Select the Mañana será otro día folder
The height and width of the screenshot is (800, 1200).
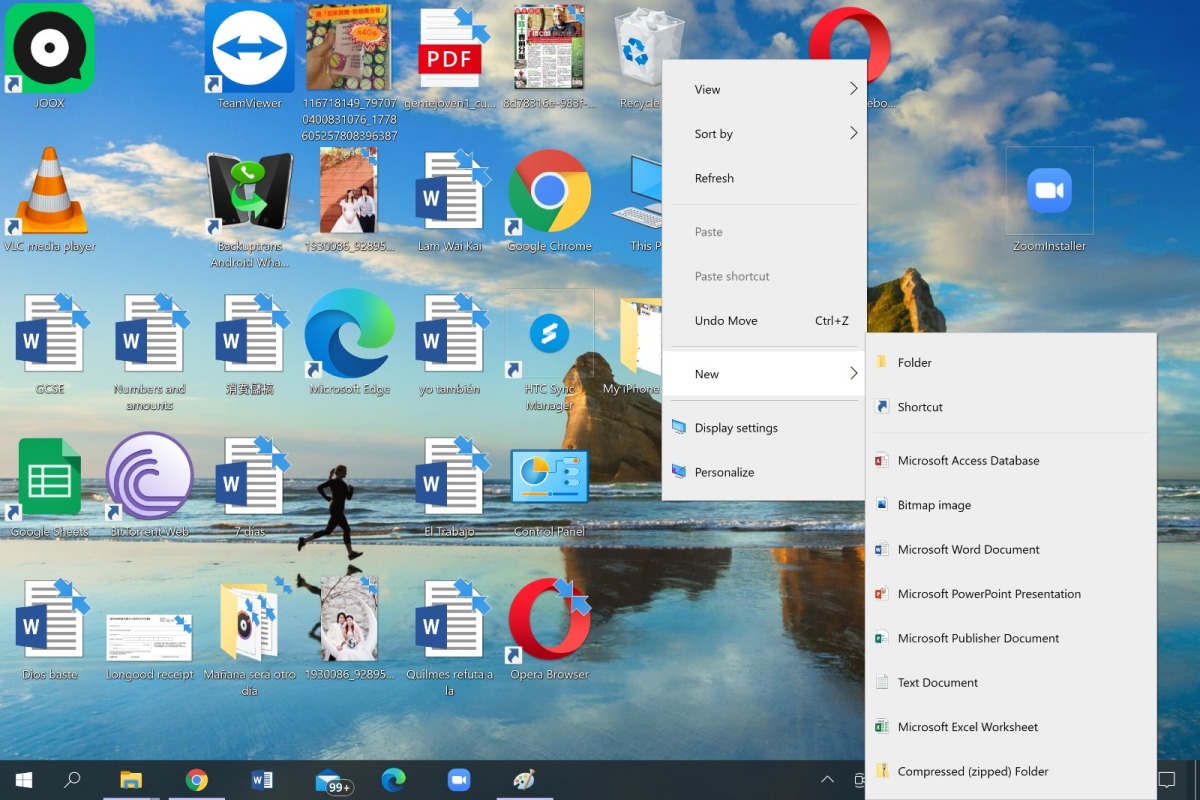(250, 637)
